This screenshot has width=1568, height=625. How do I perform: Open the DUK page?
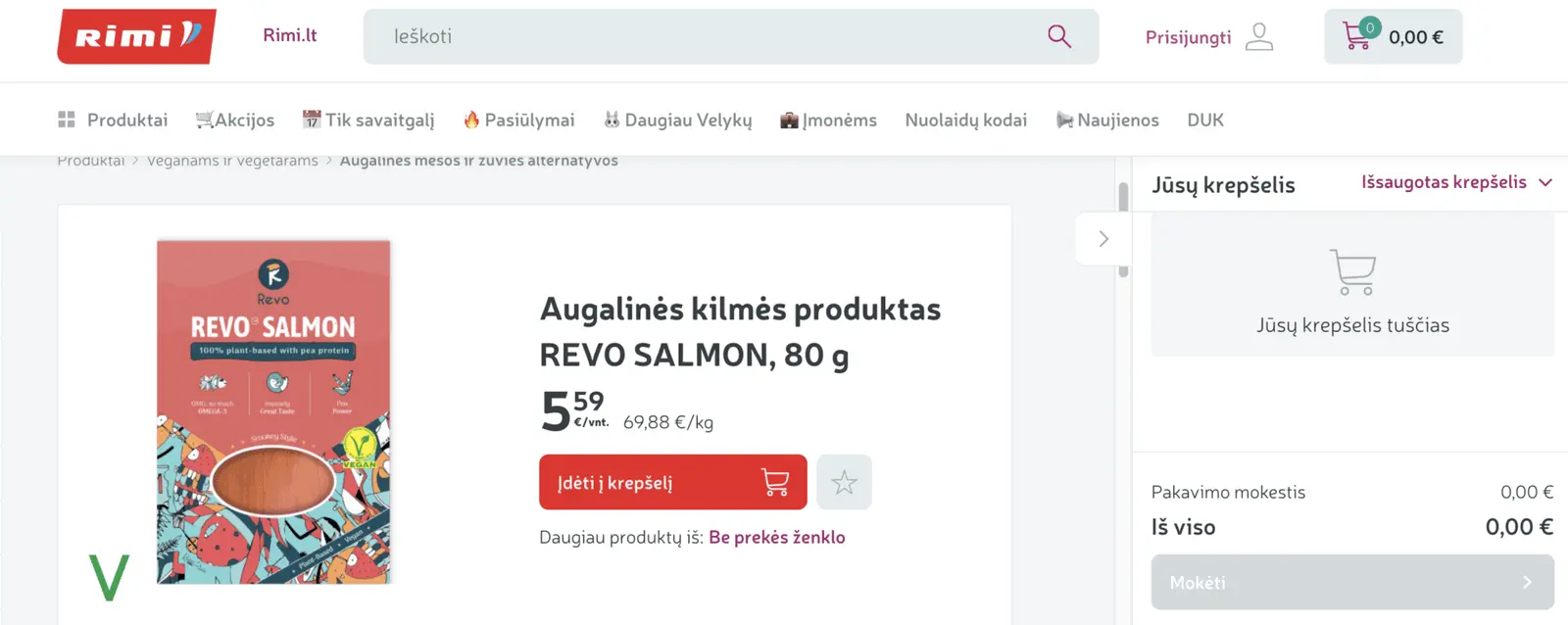click(1205, 120)
